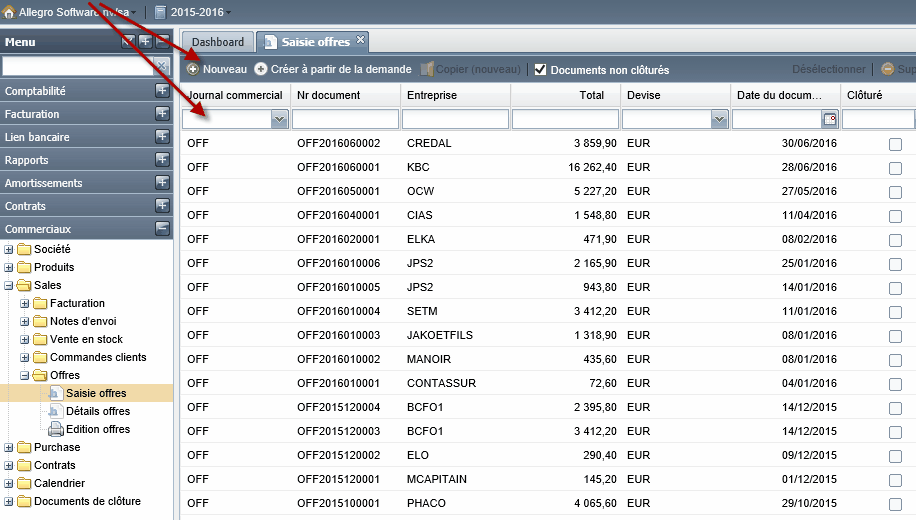This screenshot has height=520, width=916.
Task: Open the date picker calendar icon
Action: [x=830, y=119]
